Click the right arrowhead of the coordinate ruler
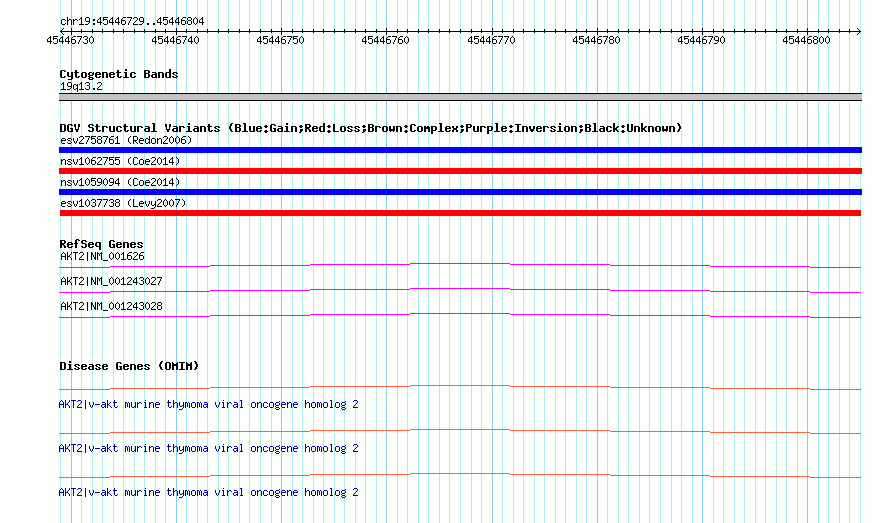 click(x=859, y=31)
